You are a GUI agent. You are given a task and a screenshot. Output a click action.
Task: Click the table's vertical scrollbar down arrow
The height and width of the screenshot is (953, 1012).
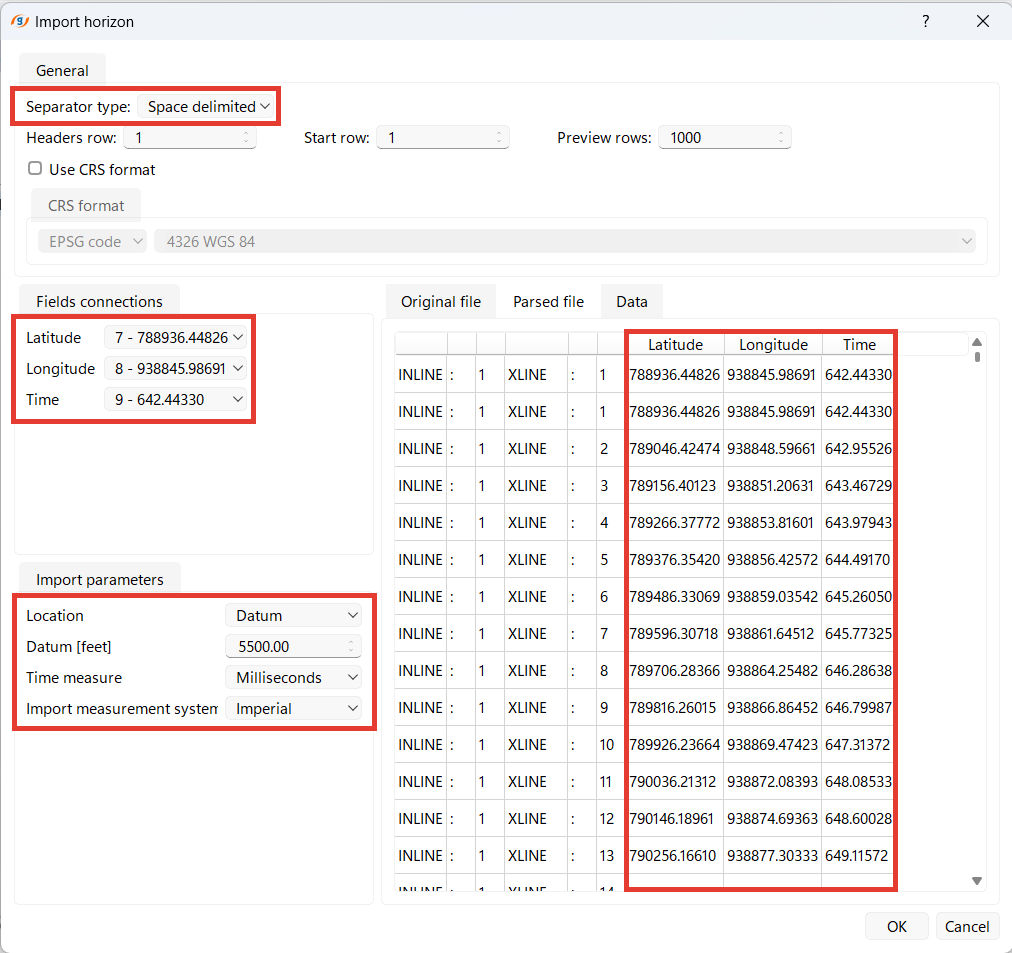pos(977,880)
